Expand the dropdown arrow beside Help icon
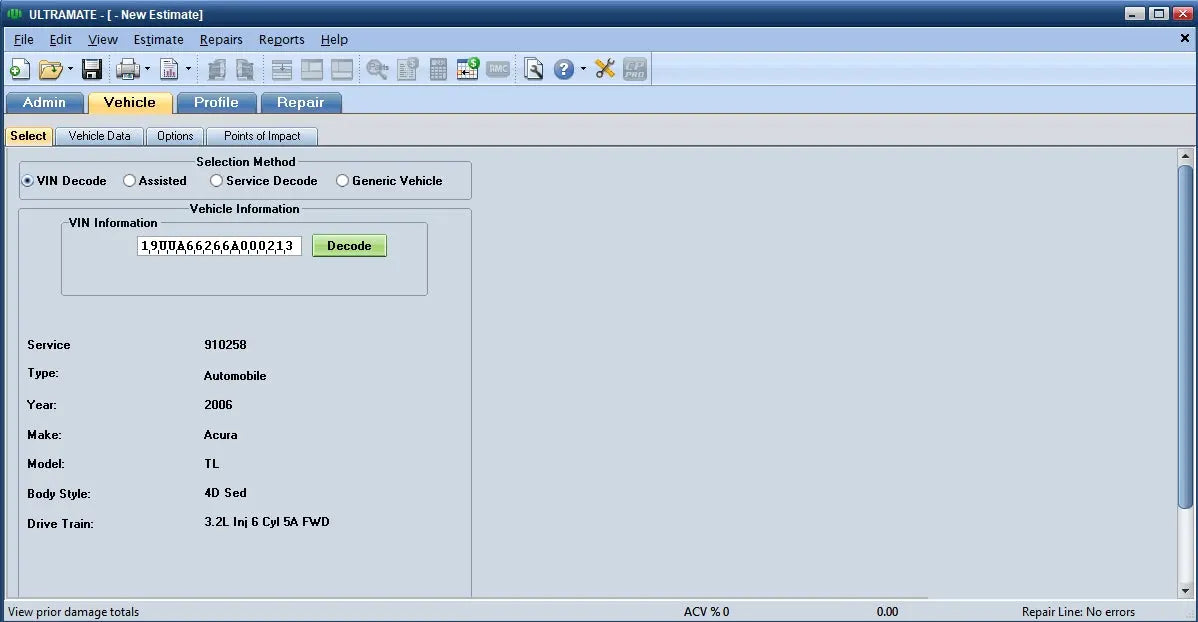Viewport: 1198px width, 622px height. [x=583, y=69]
